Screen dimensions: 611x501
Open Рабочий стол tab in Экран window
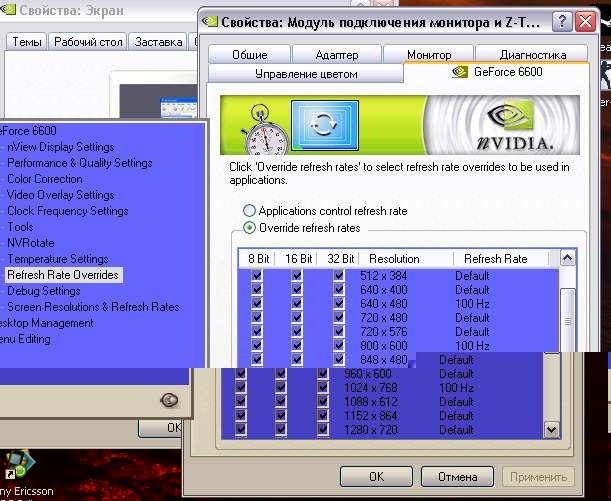pos(88,42)
